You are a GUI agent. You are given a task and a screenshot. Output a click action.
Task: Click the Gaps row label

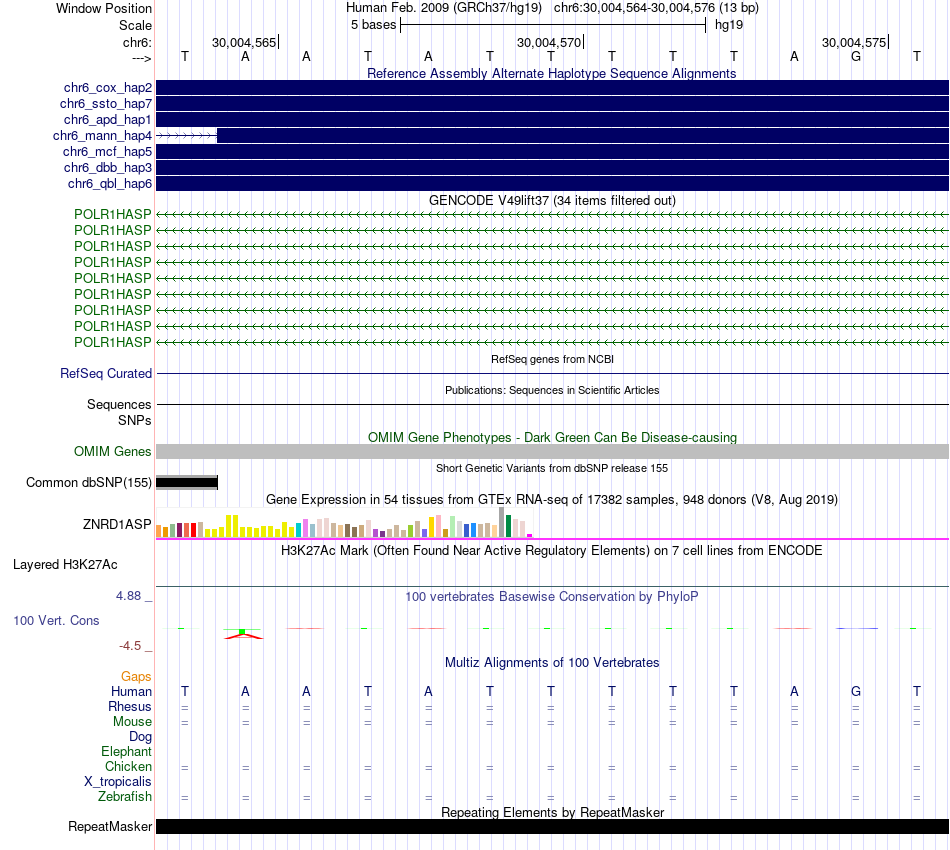point(136,677)
